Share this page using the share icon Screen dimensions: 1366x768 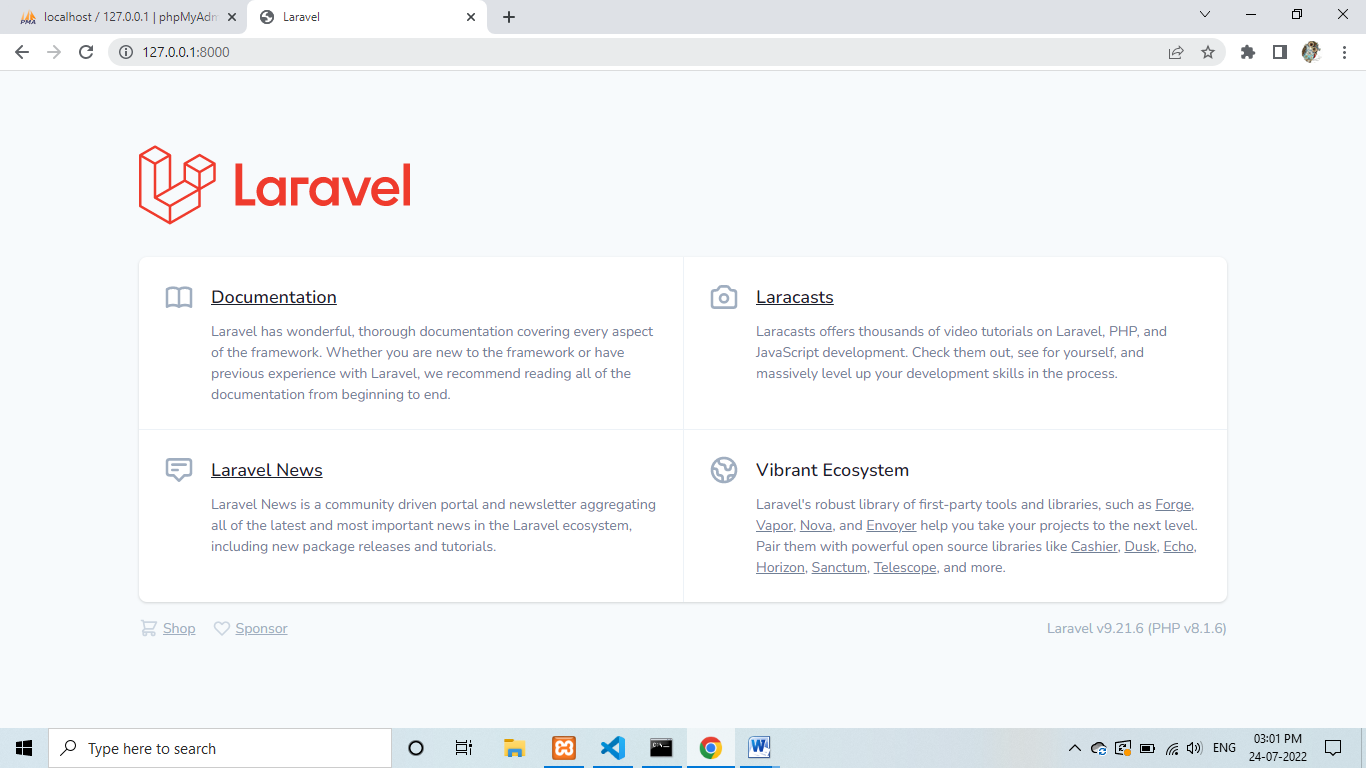pos(1176,52)
